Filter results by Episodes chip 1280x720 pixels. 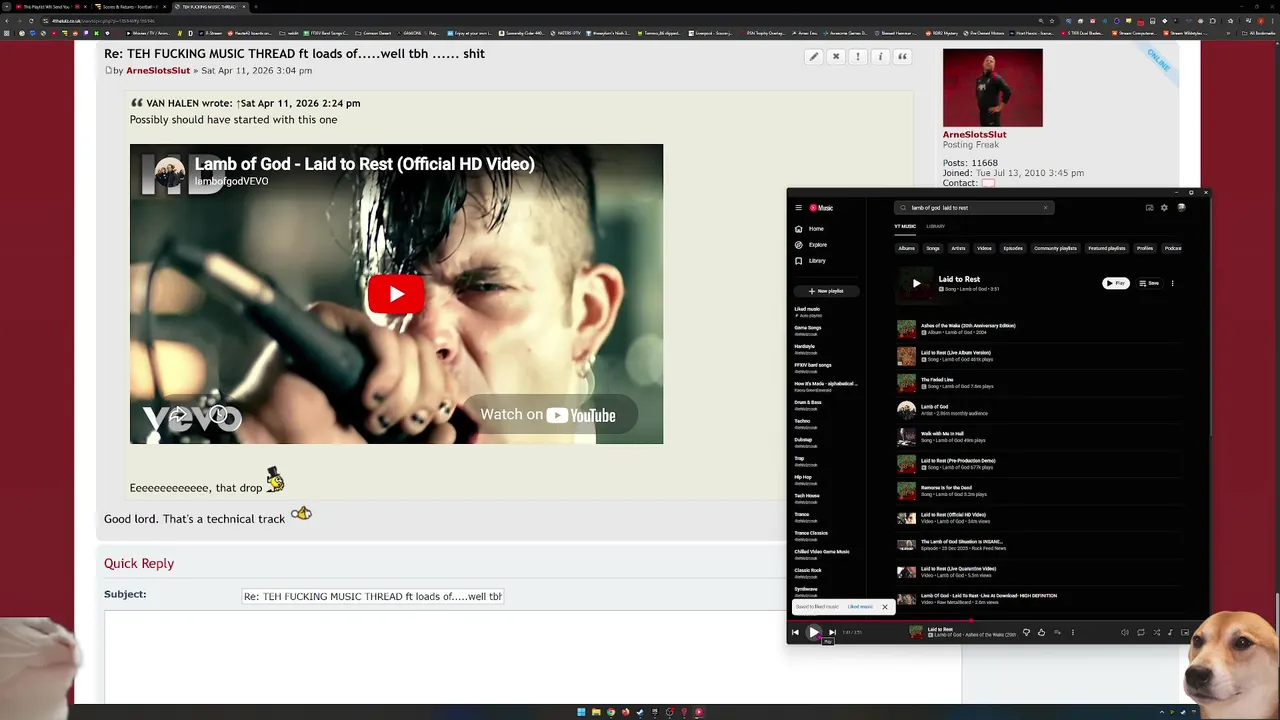pos(1013,248)
